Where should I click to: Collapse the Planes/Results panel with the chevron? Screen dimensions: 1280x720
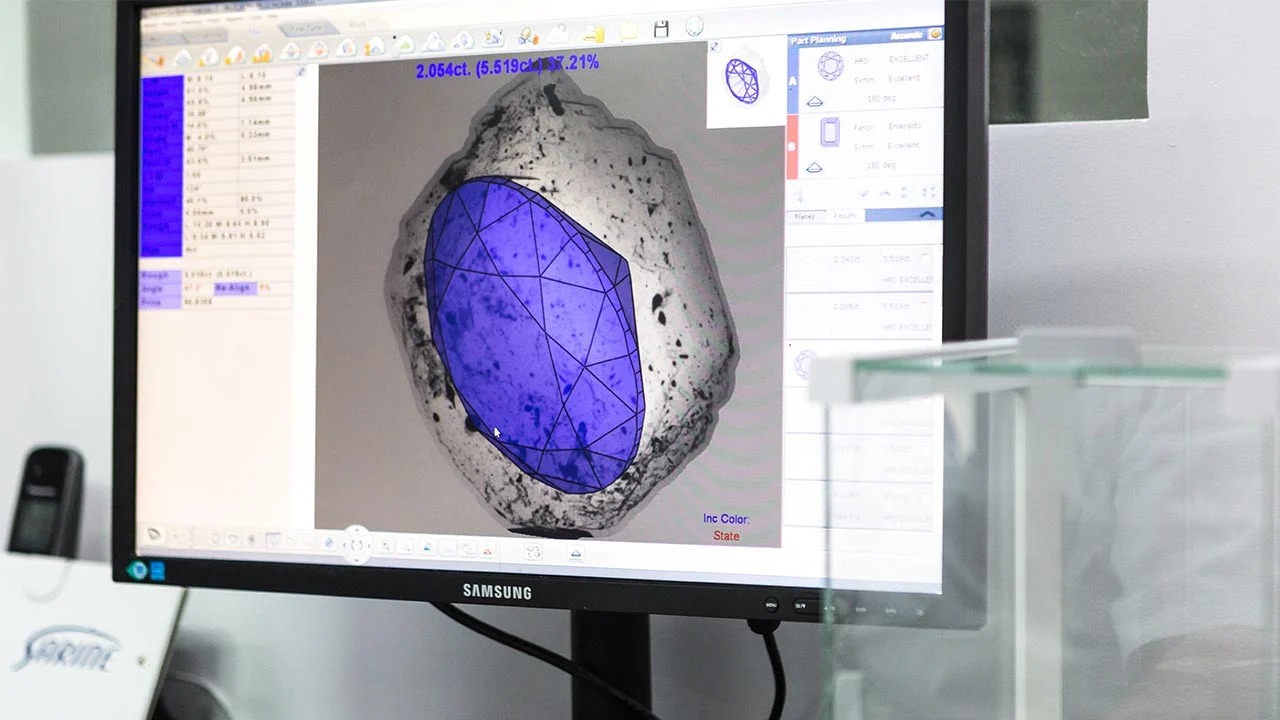[928, 214]
